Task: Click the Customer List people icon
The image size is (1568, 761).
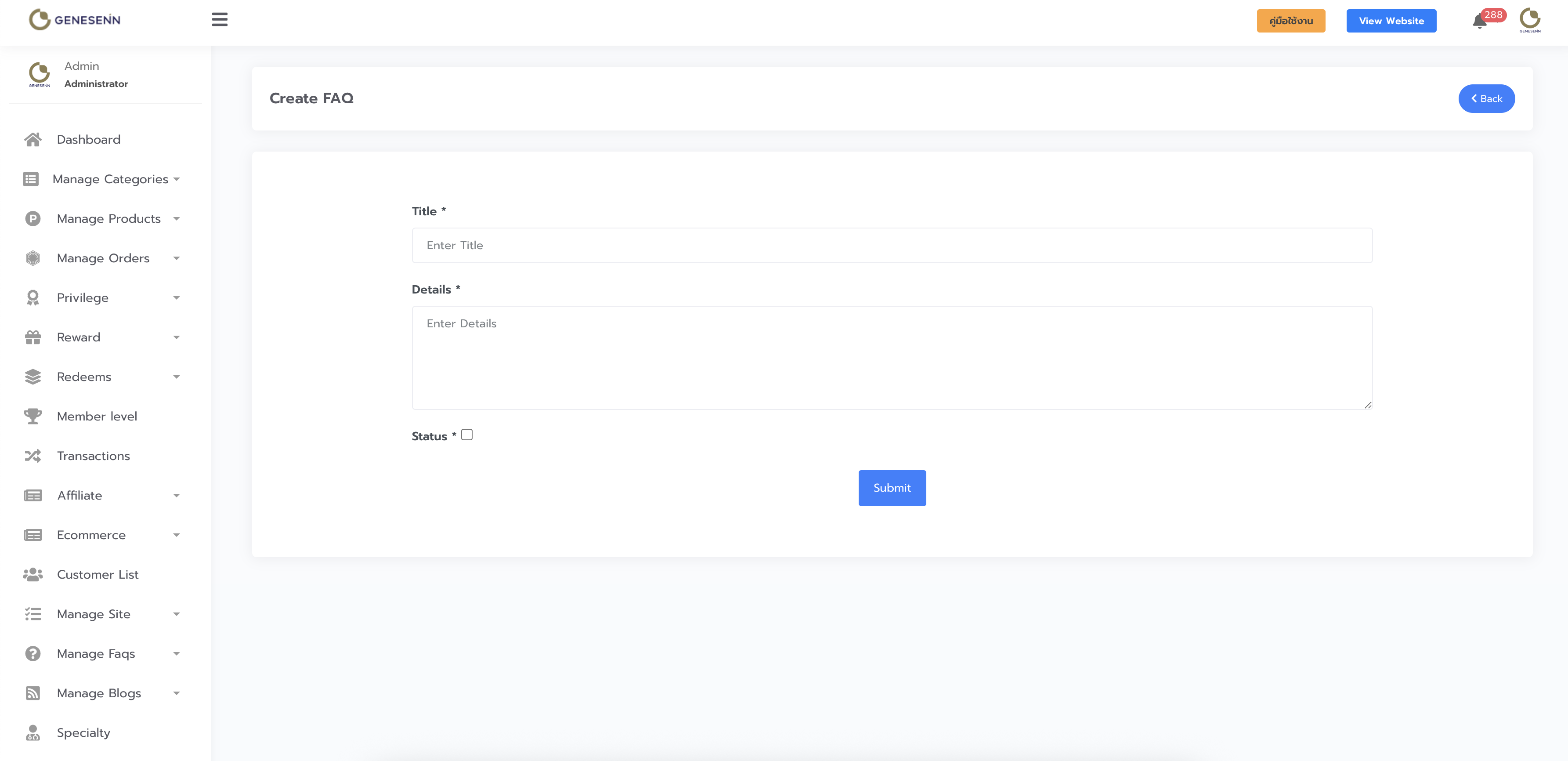Action: [x=33, y=575]
